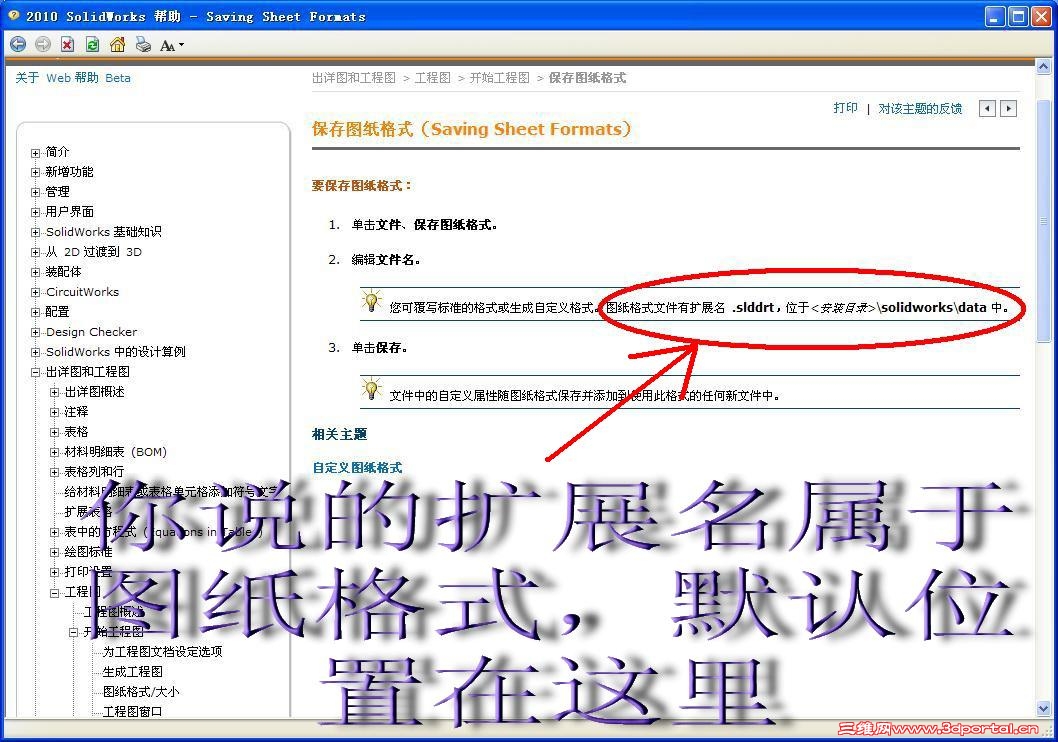Screen dimensions: 1058x742
Task: Expand the 新增功能 tree node
Action: (36, 173)
